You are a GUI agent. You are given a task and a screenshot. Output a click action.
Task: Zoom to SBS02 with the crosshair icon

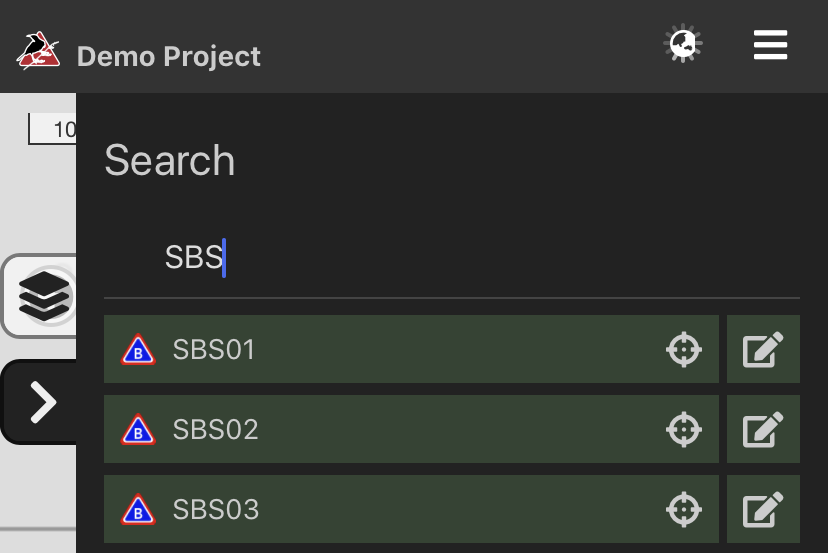tap(684, 429)
